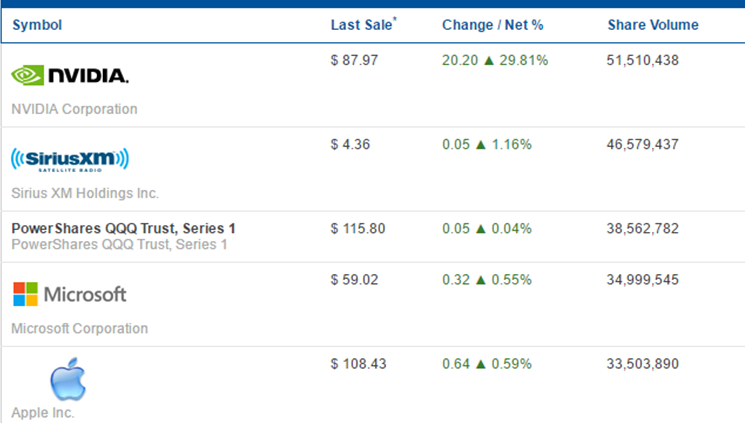Click NVIDIA's last sale price $ 87.97
Viewport: 753px width, 423px height.
354,60
